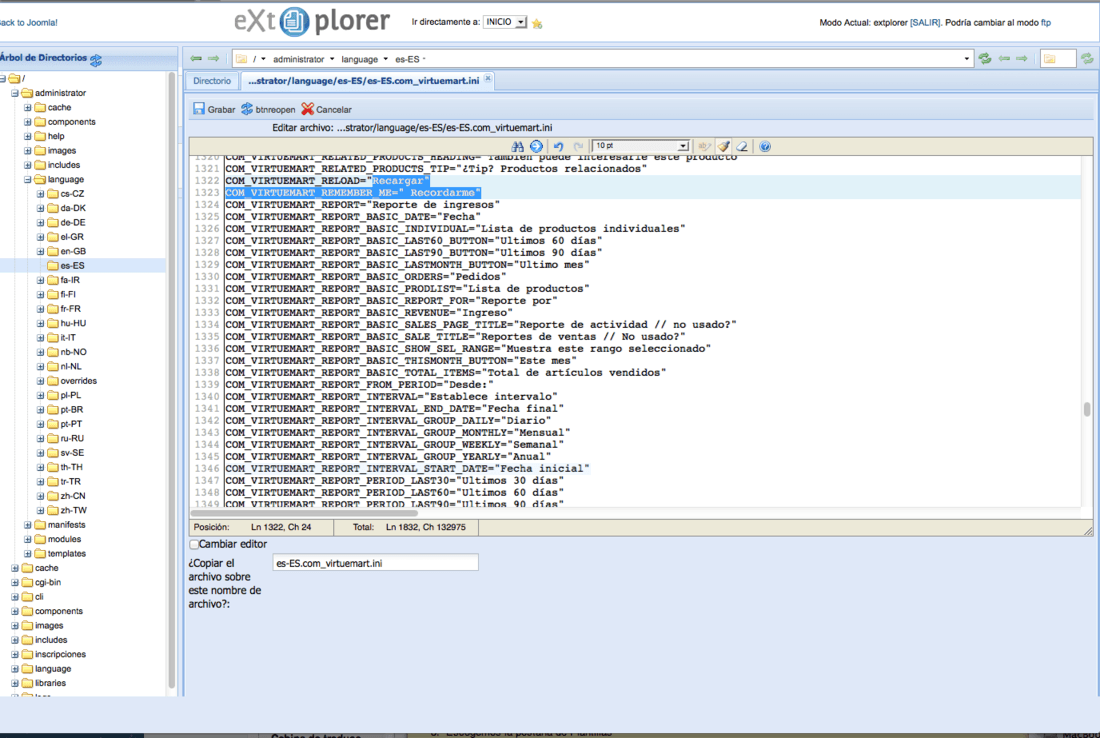Select the zh-TW folder in tree
Image resolution: width=1100 pixels, height=738 pixels.
pyautogui.click(x=73, y=510)
